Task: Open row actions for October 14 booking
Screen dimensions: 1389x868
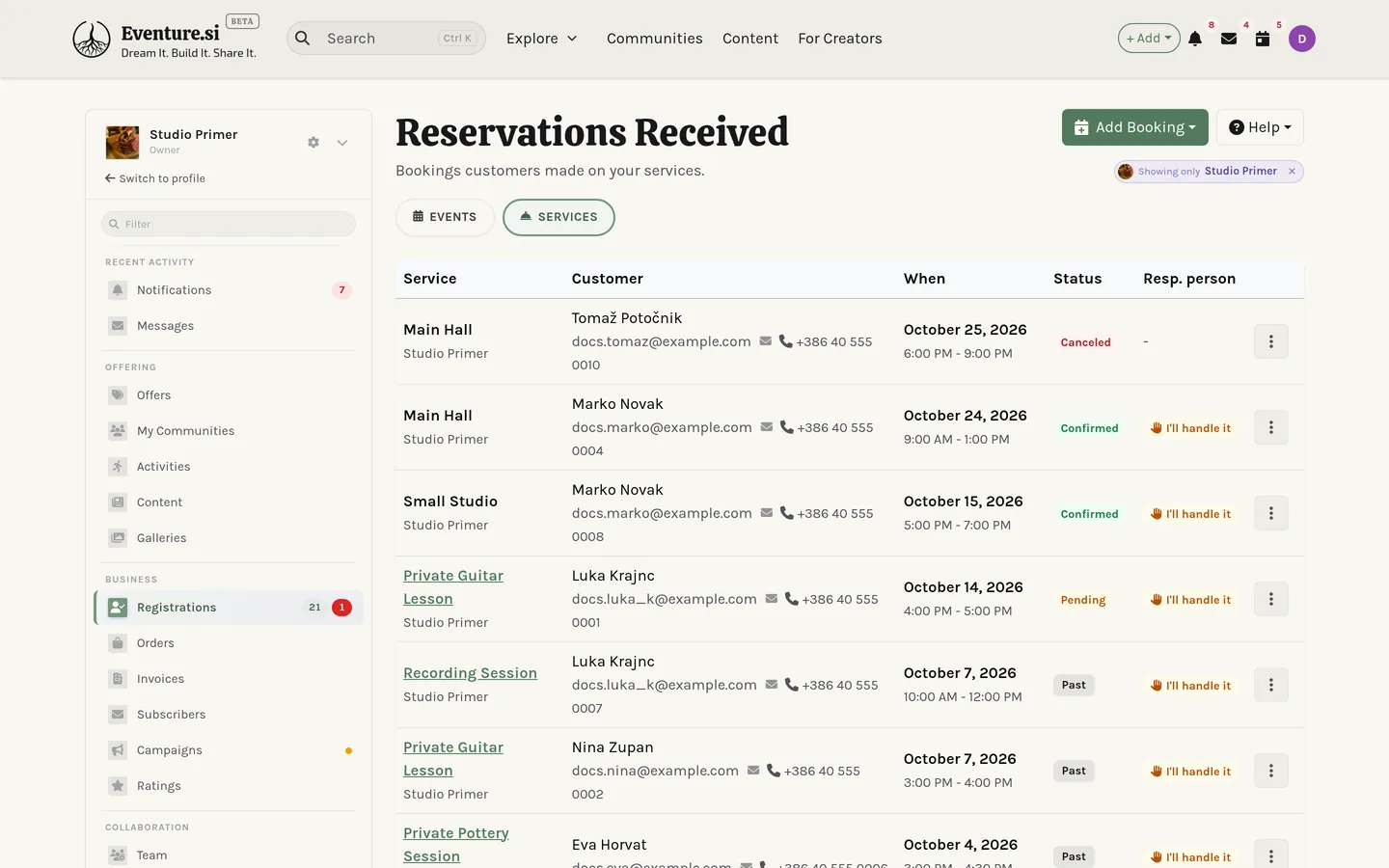Action: 1271,599
